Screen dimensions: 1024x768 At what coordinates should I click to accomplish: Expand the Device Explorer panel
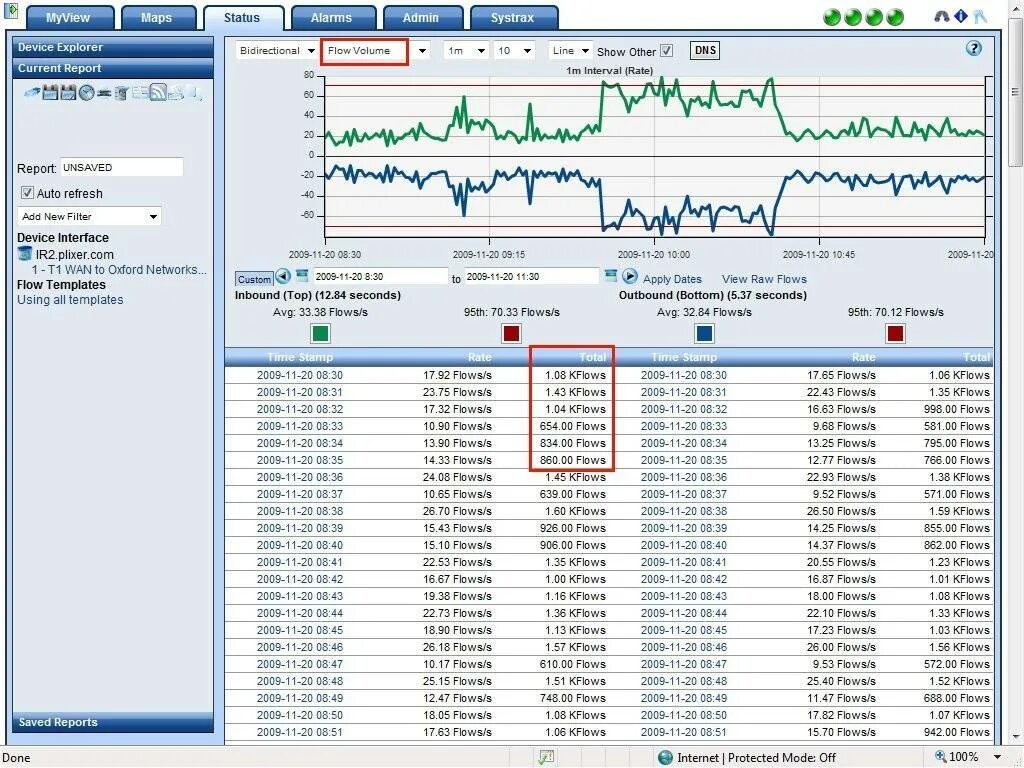[x=113, y=47]
